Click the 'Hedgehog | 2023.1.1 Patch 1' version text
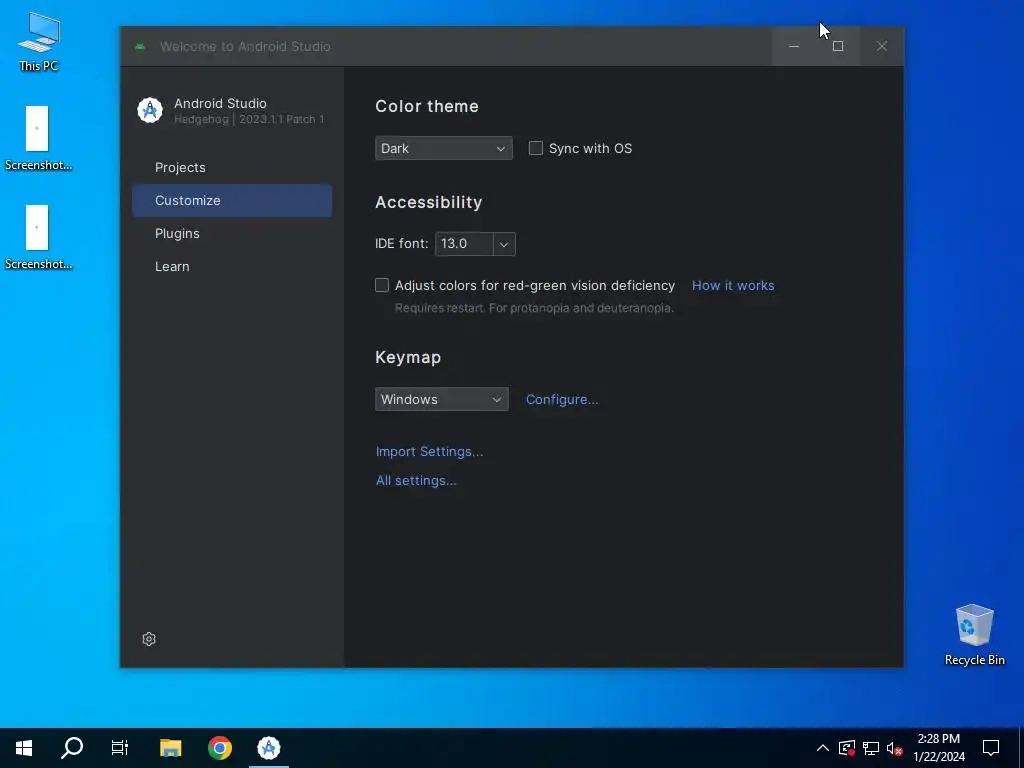1024x768 pixels. (x=249, y=120)
